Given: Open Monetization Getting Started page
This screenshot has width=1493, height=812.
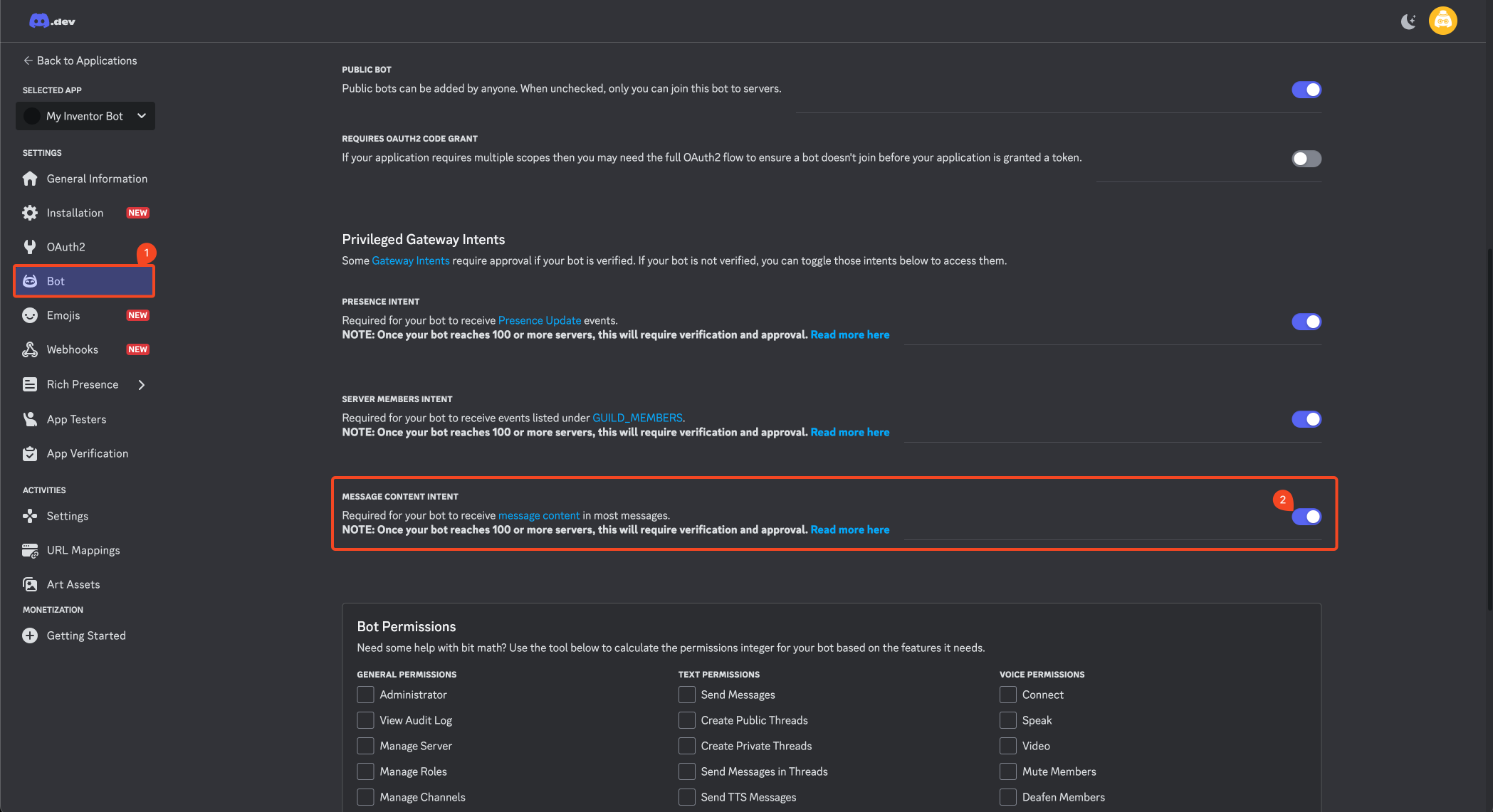Looking at the screenshot, I should coord(86,636).
